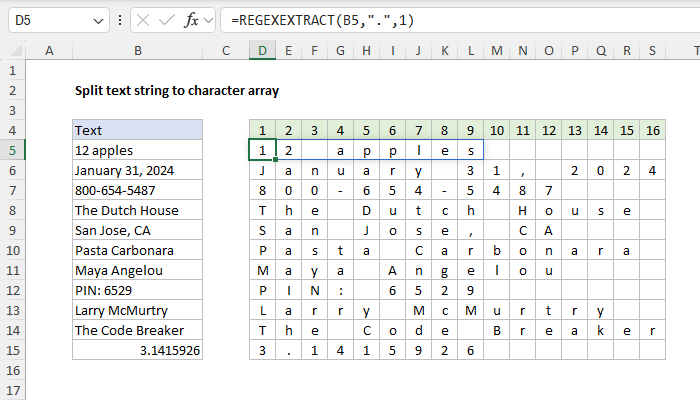Select column D header

(x=261, y=50)
